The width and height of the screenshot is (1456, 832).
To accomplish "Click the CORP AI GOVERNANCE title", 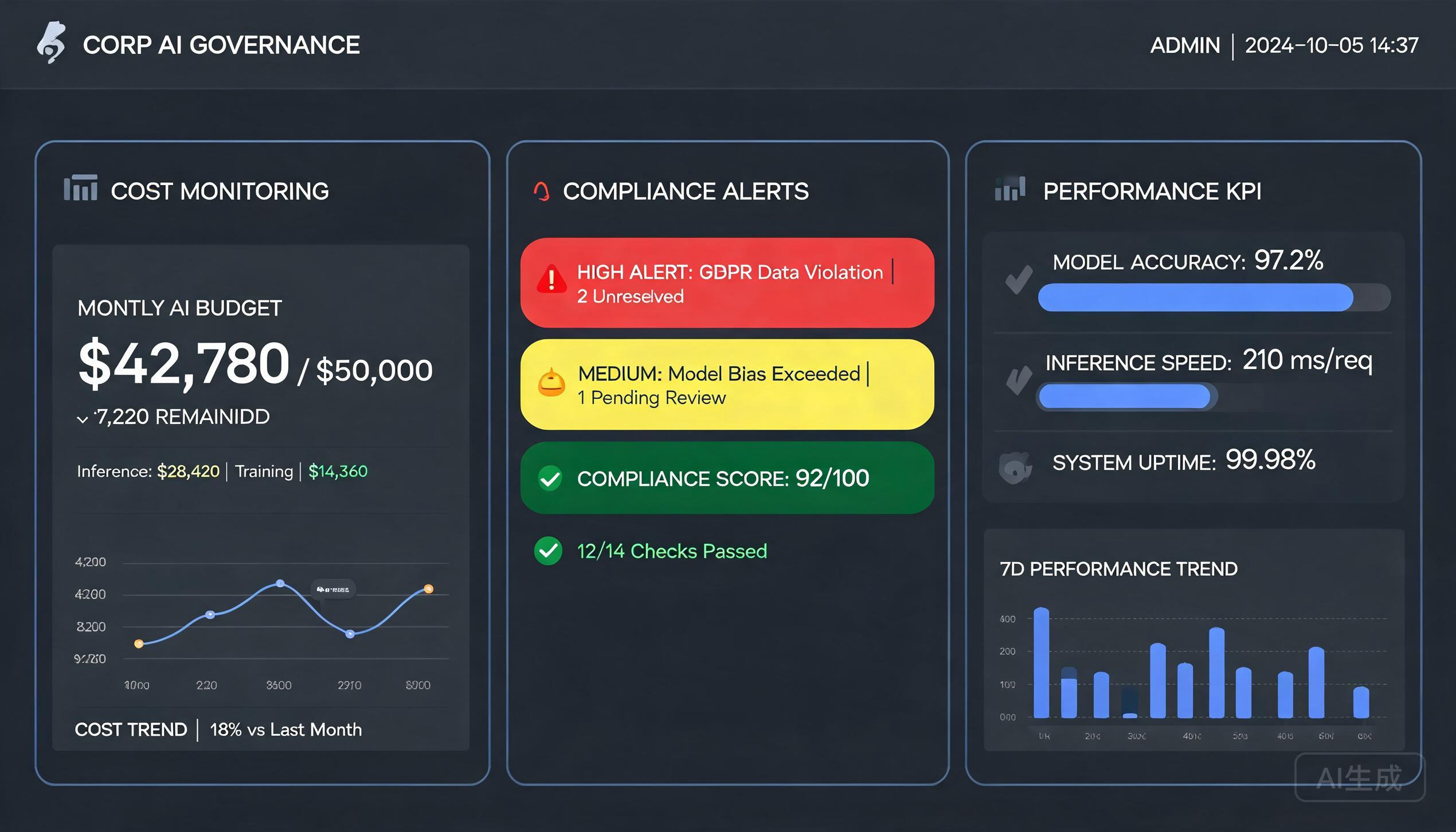I will (221, 45).
